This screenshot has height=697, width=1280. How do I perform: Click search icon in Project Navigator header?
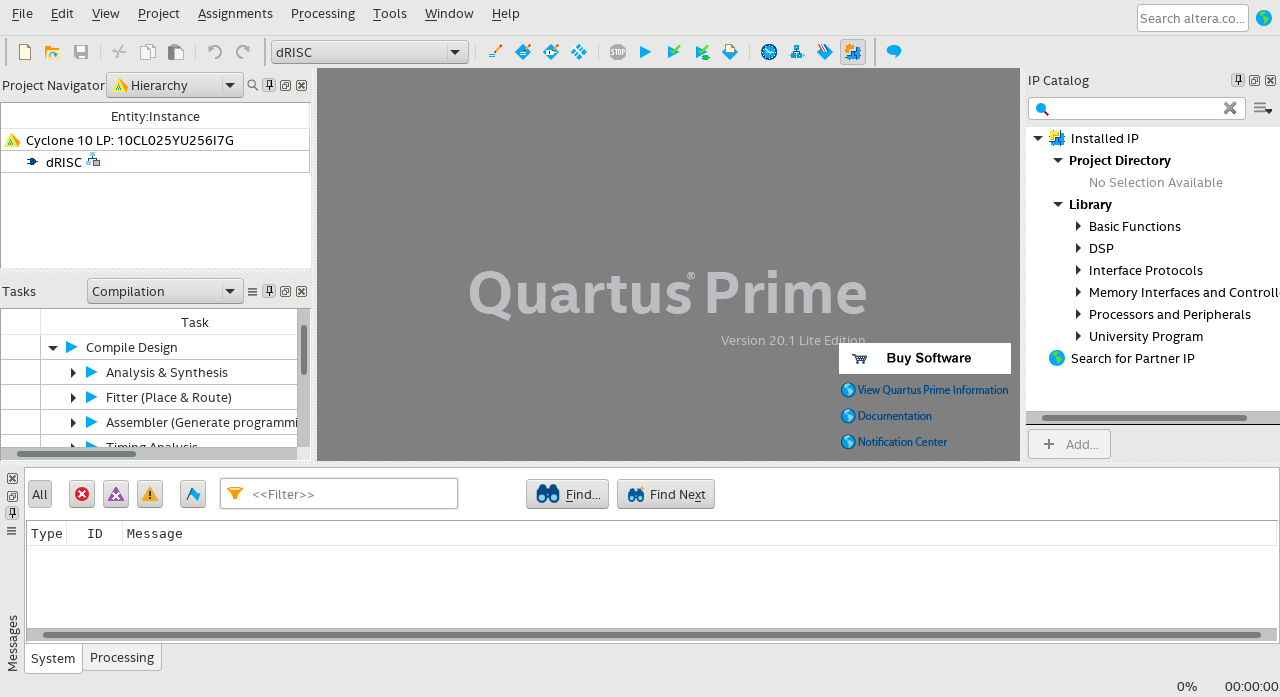click(253, 85)
